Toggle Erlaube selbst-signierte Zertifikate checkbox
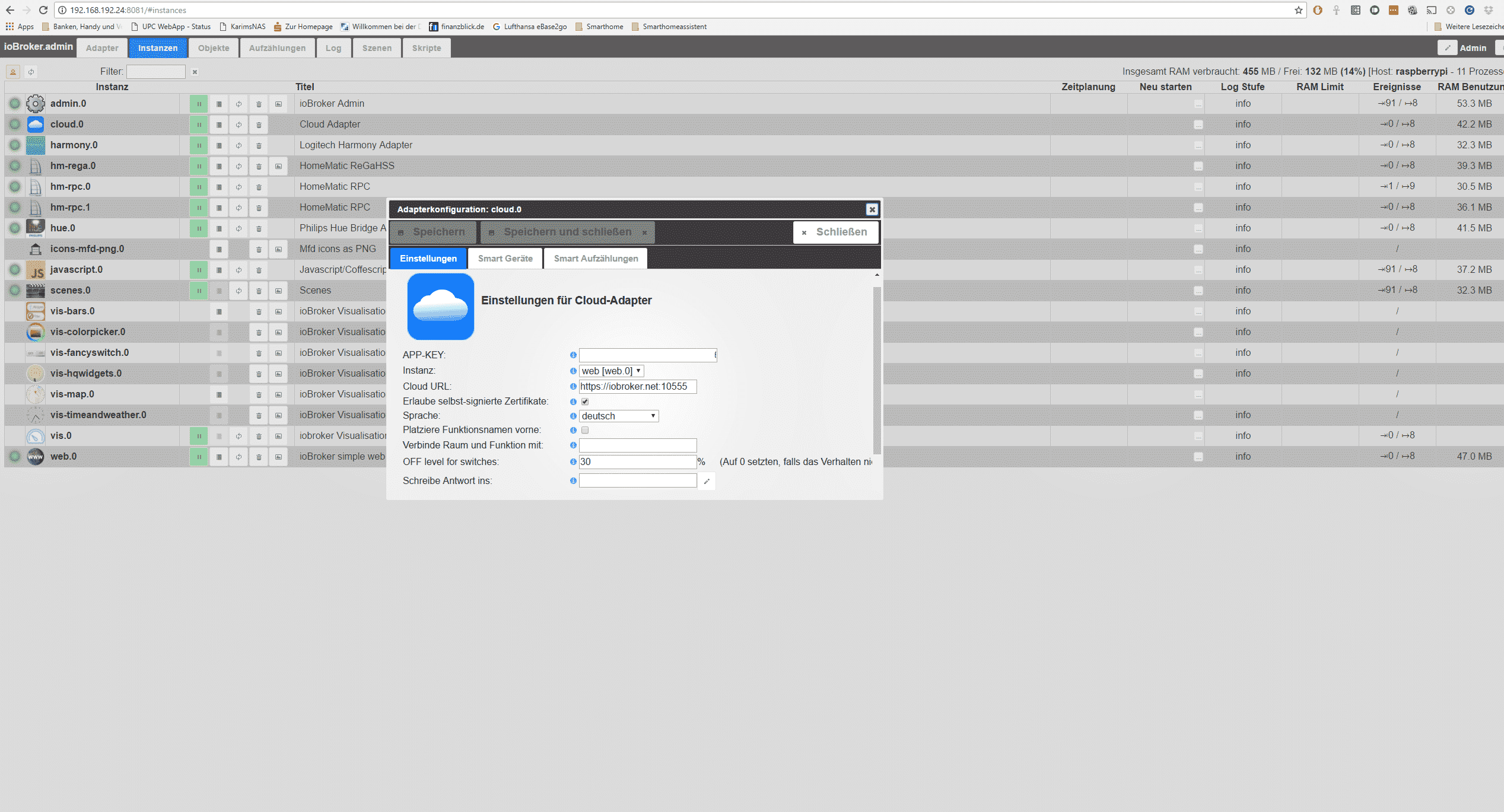 pos(585,402)
